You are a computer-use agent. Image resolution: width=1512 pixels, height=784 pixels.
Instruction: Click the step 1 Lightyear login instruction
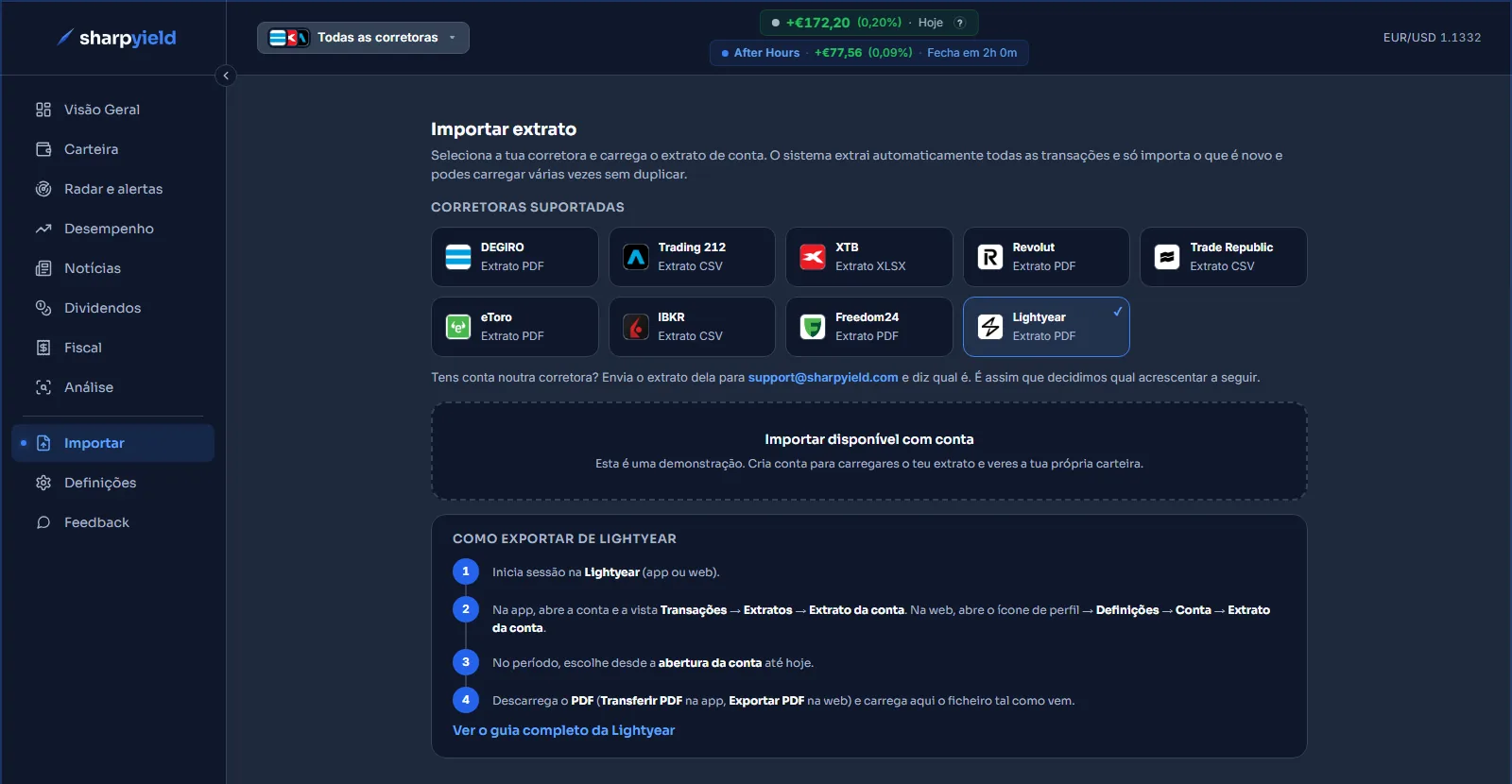click(x=606, y=572)
